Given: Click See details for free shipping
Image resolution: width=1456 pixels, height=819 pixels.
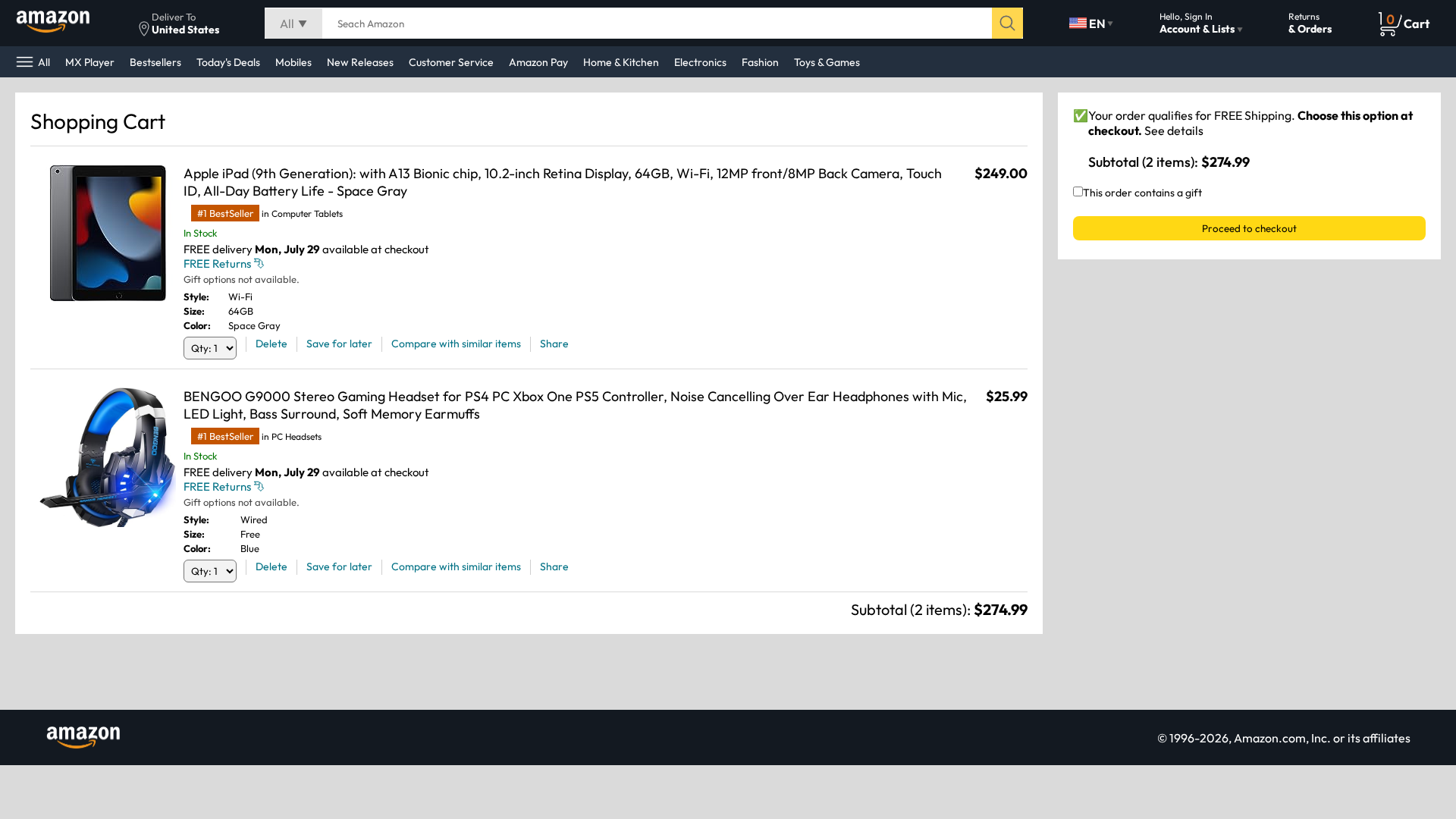Looking at the screenshot, I should [x=1174, y=130].
